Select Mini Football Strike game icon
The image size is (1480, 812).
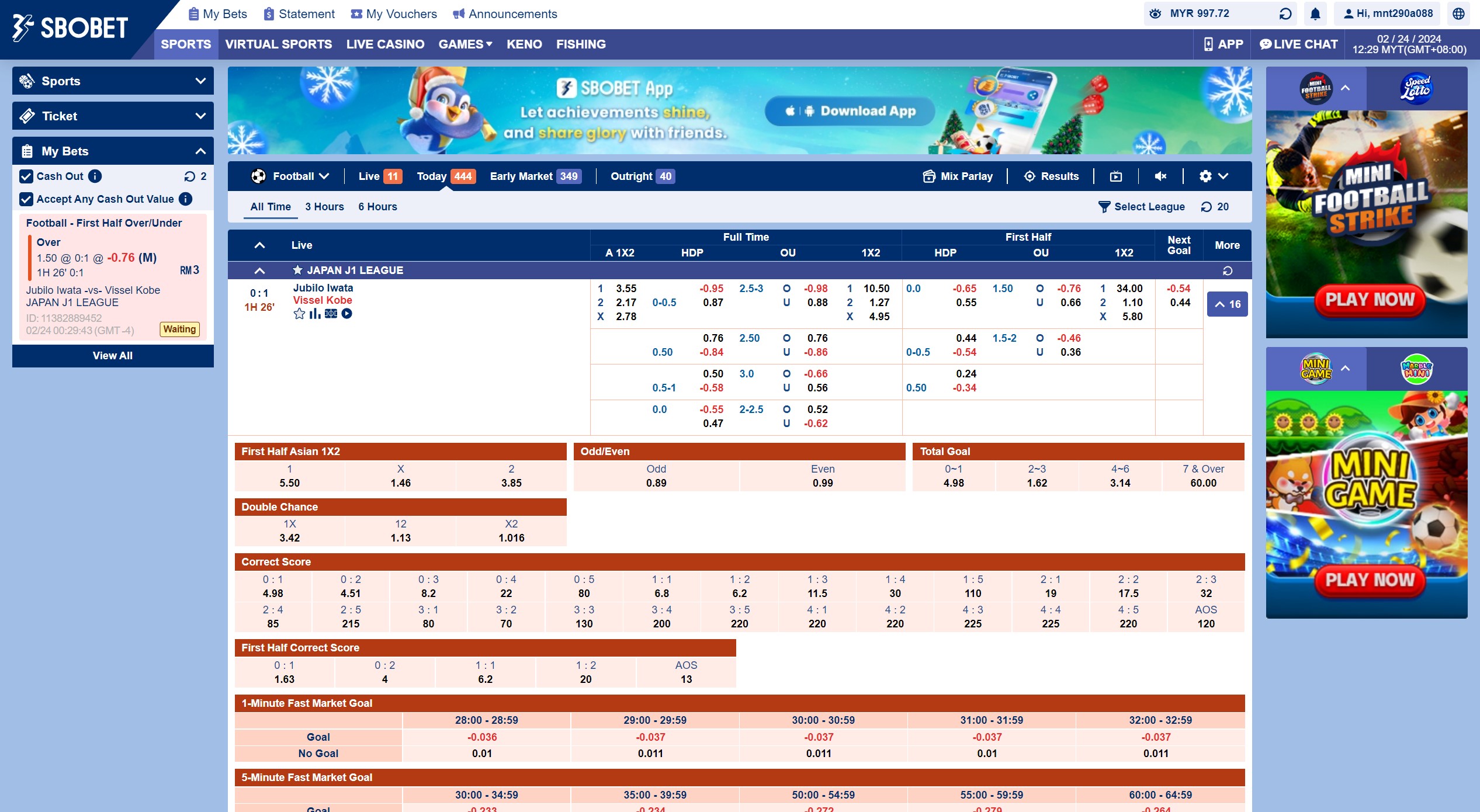pos(1316,88)
